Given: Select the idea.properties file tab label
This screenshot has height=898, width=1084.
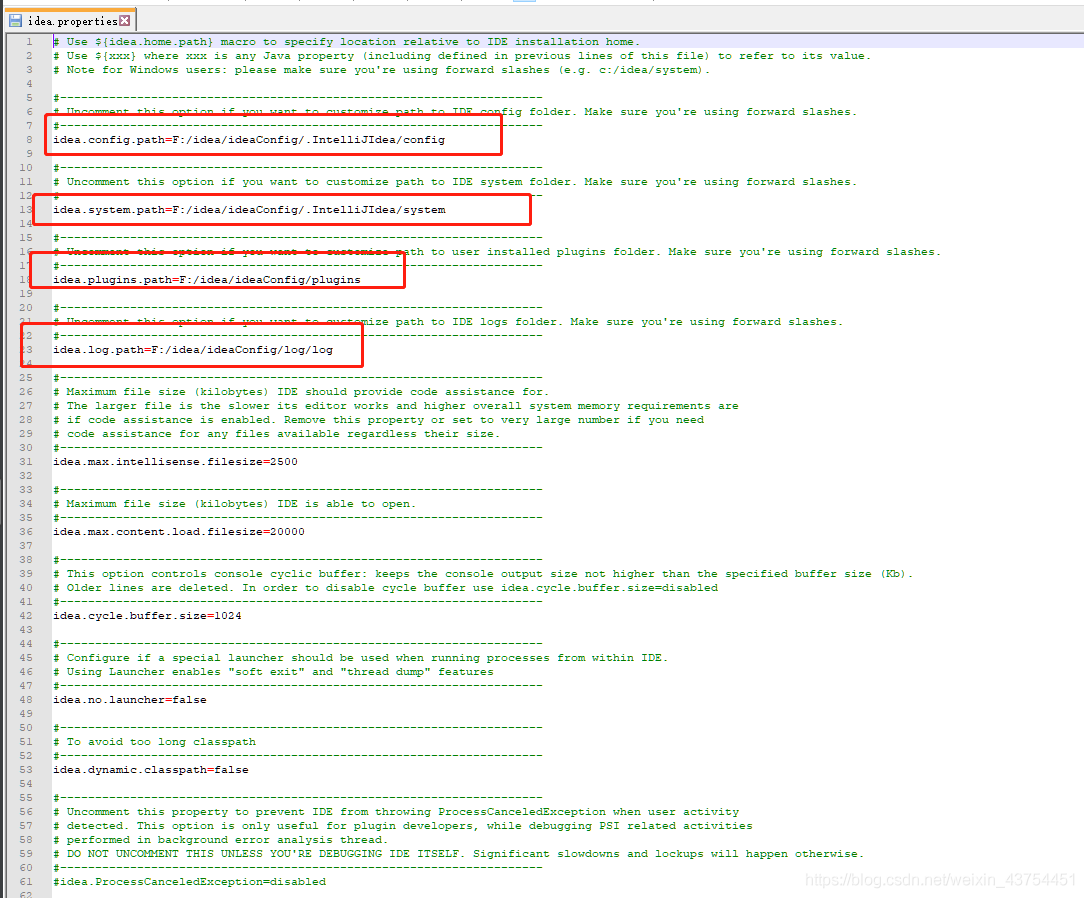Looking at the screenshot, I should click(72, 21).
